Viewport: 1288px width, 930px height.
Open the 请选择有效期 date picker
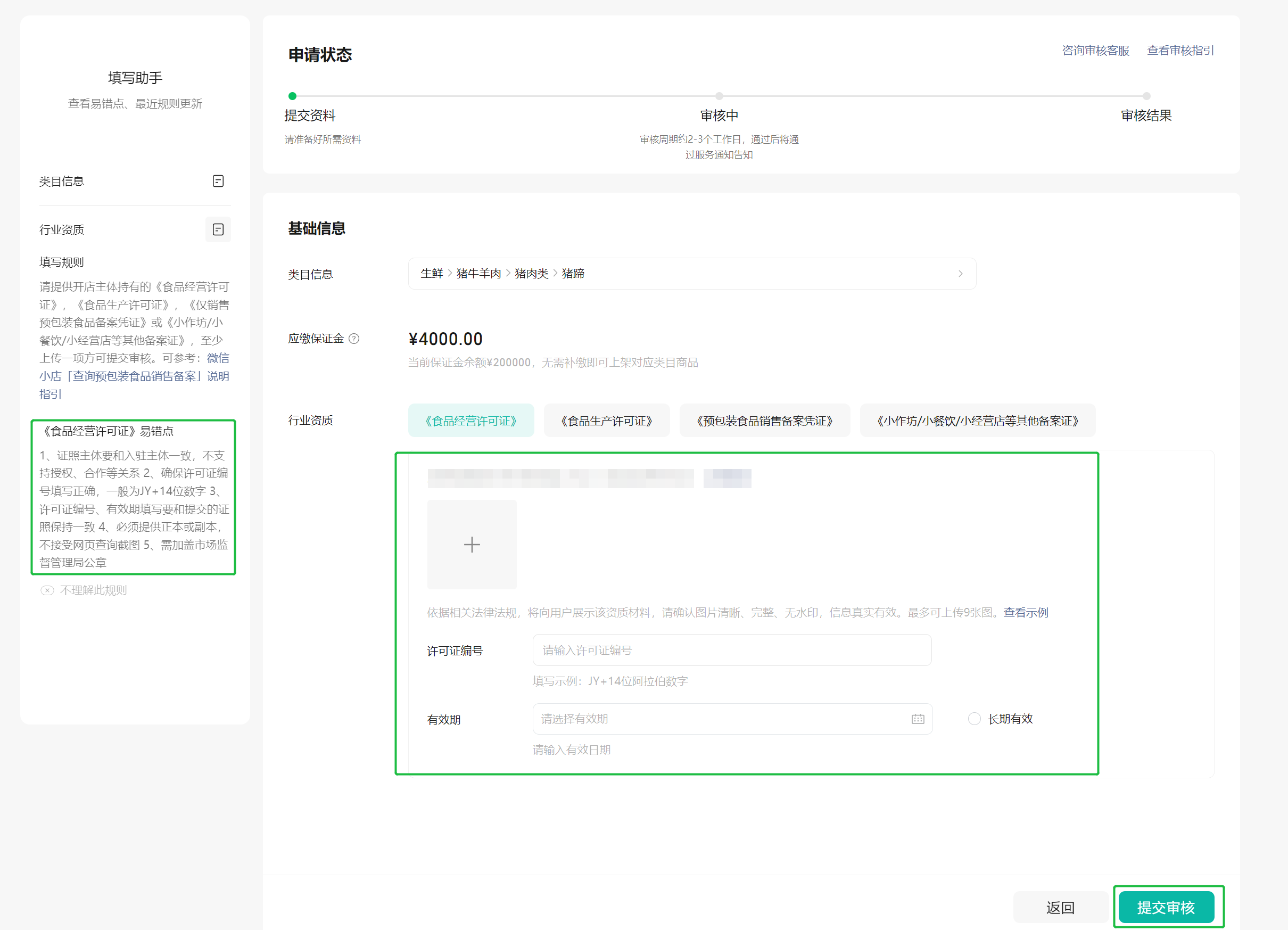tap(721, 719)
